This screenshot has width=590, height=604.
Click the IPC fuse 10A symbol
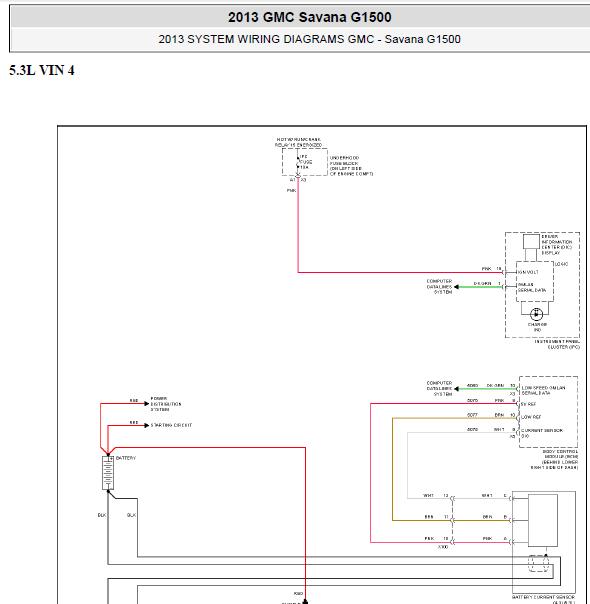pos(298,162)
